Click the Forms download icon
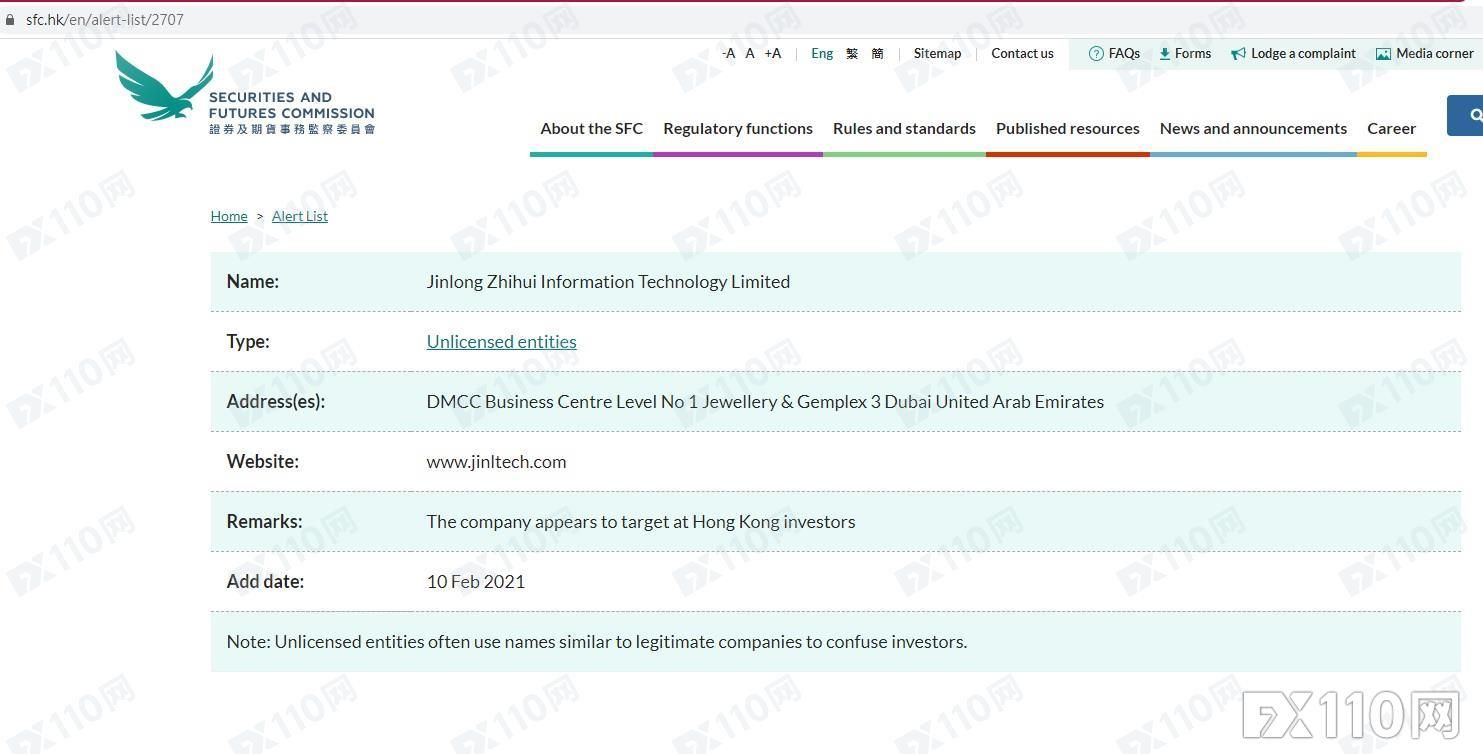This screenshot has width=1483, height=754. [1164, 54]
